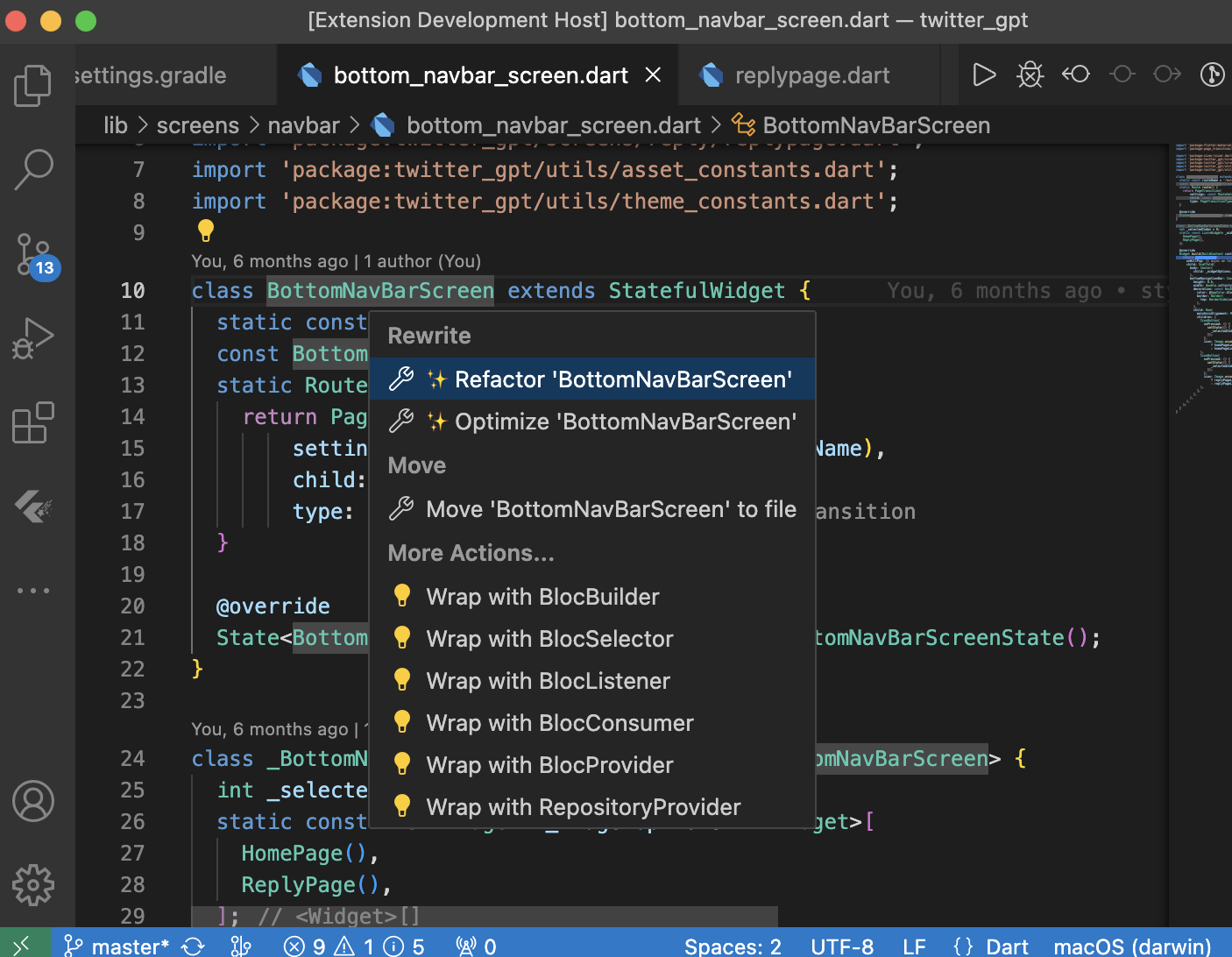
Task: Select Wrap with BlocBuilder
Action: pos(592,597)
